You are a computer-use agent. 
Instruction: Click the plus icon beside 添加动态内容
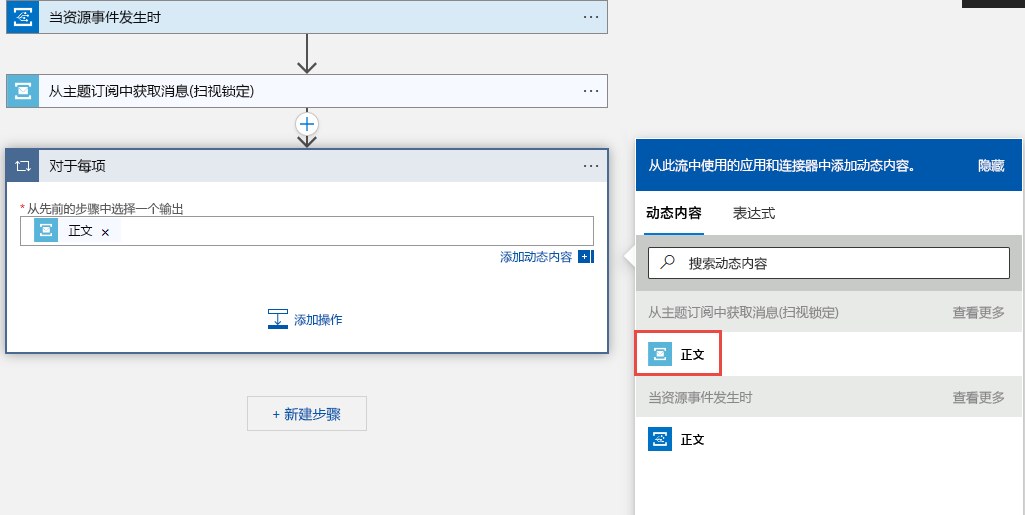[x=585, y=257]
